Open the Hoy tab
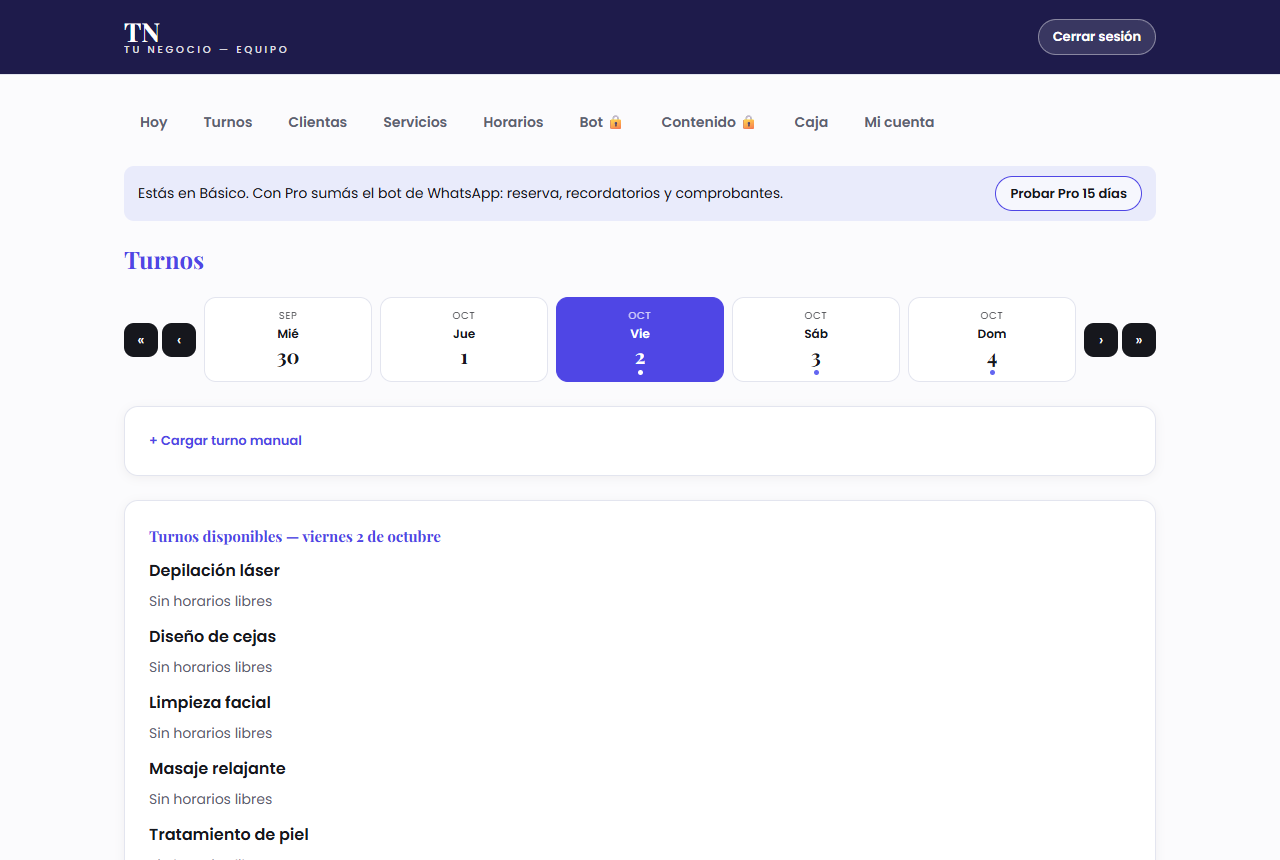Viewport: 1280px width, 860px height. point(154,122)
